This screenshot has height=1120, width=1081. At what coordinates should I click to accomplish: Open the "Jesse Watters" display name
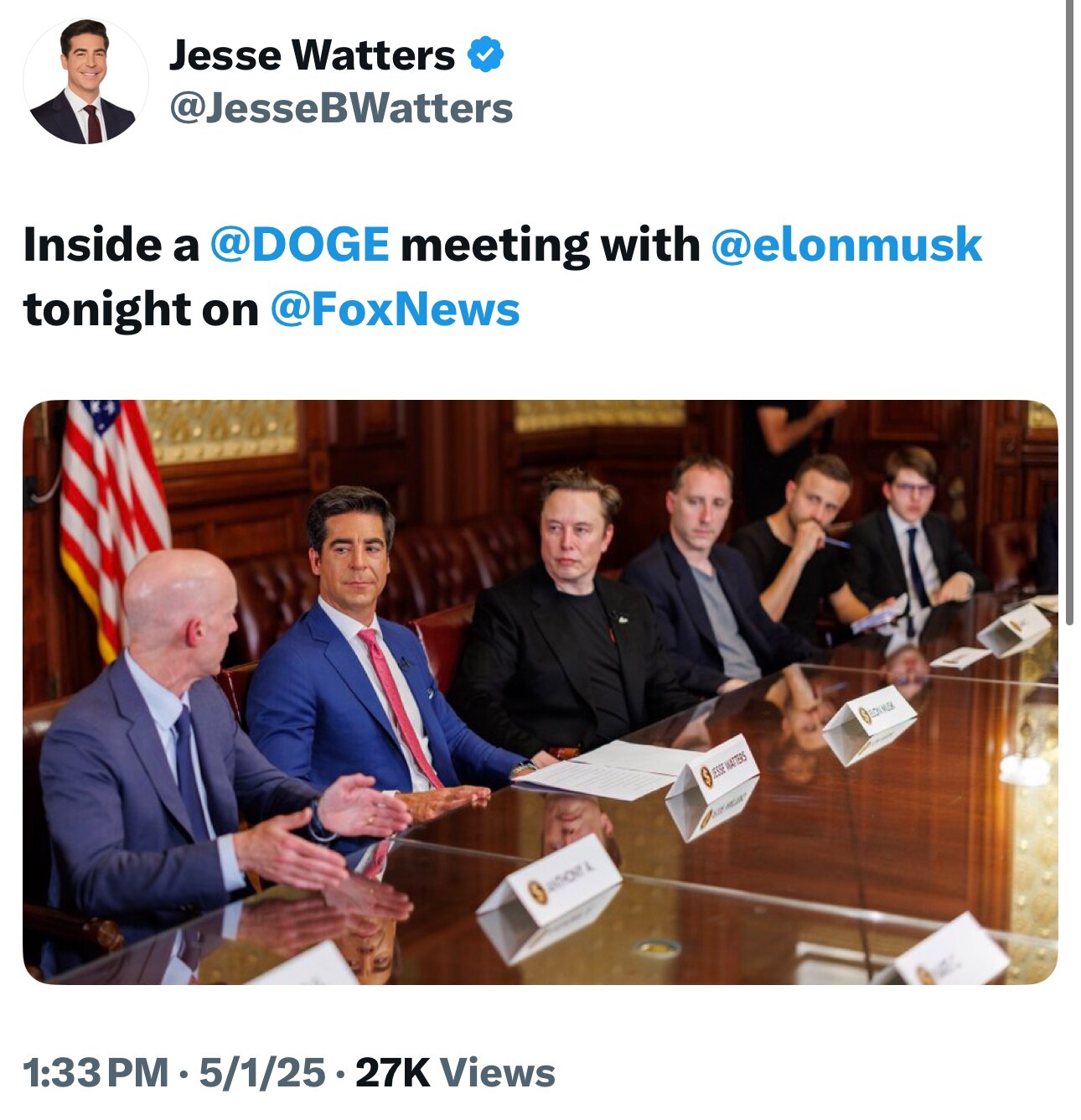pos(312,55)
